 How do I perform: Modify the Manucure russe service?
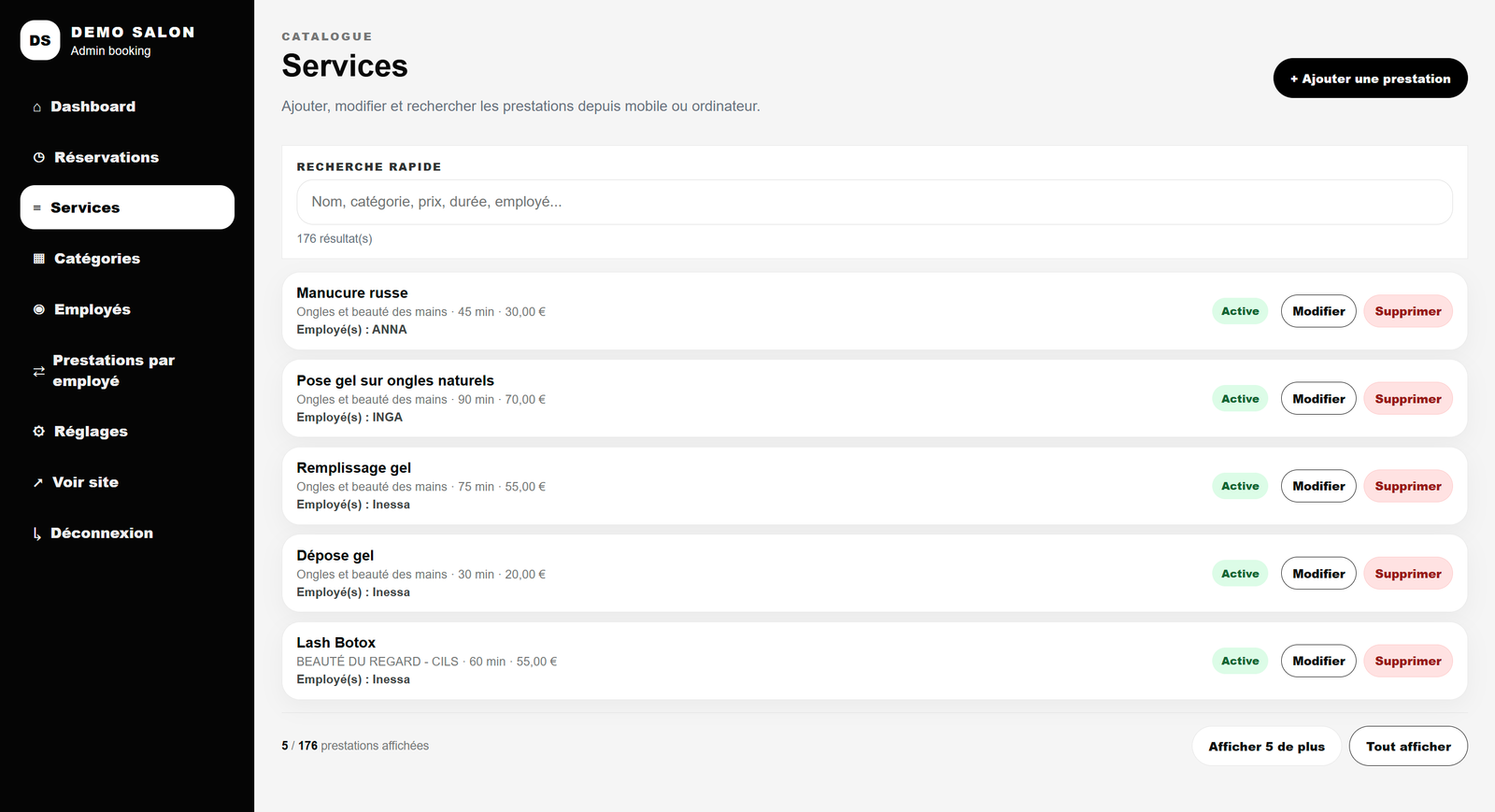1318,311
